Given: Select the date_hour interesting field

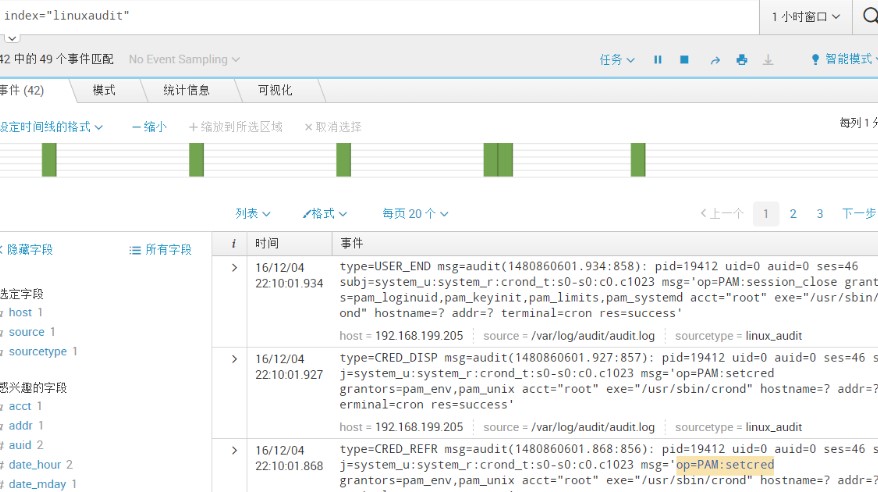Looking at the screenshot, I should pyautogui.click(x=35, y=465).
